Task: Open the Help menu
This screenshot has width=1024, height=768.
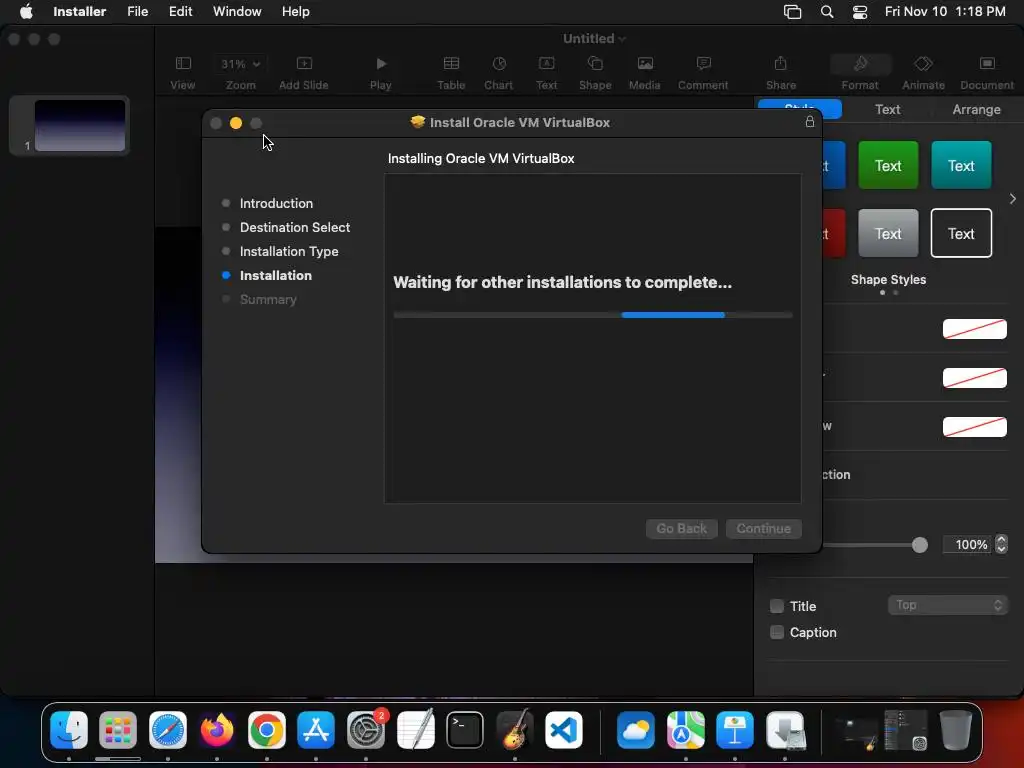Action: pyautogui.click(x=296, y=12)
